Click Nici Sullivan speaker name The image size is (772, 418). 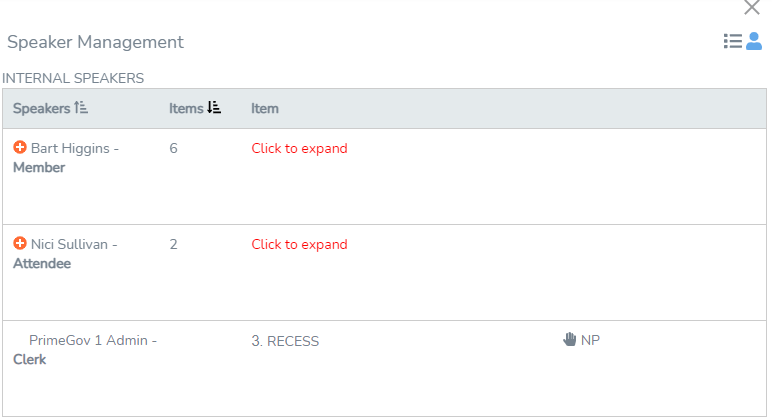click(69, 244)
